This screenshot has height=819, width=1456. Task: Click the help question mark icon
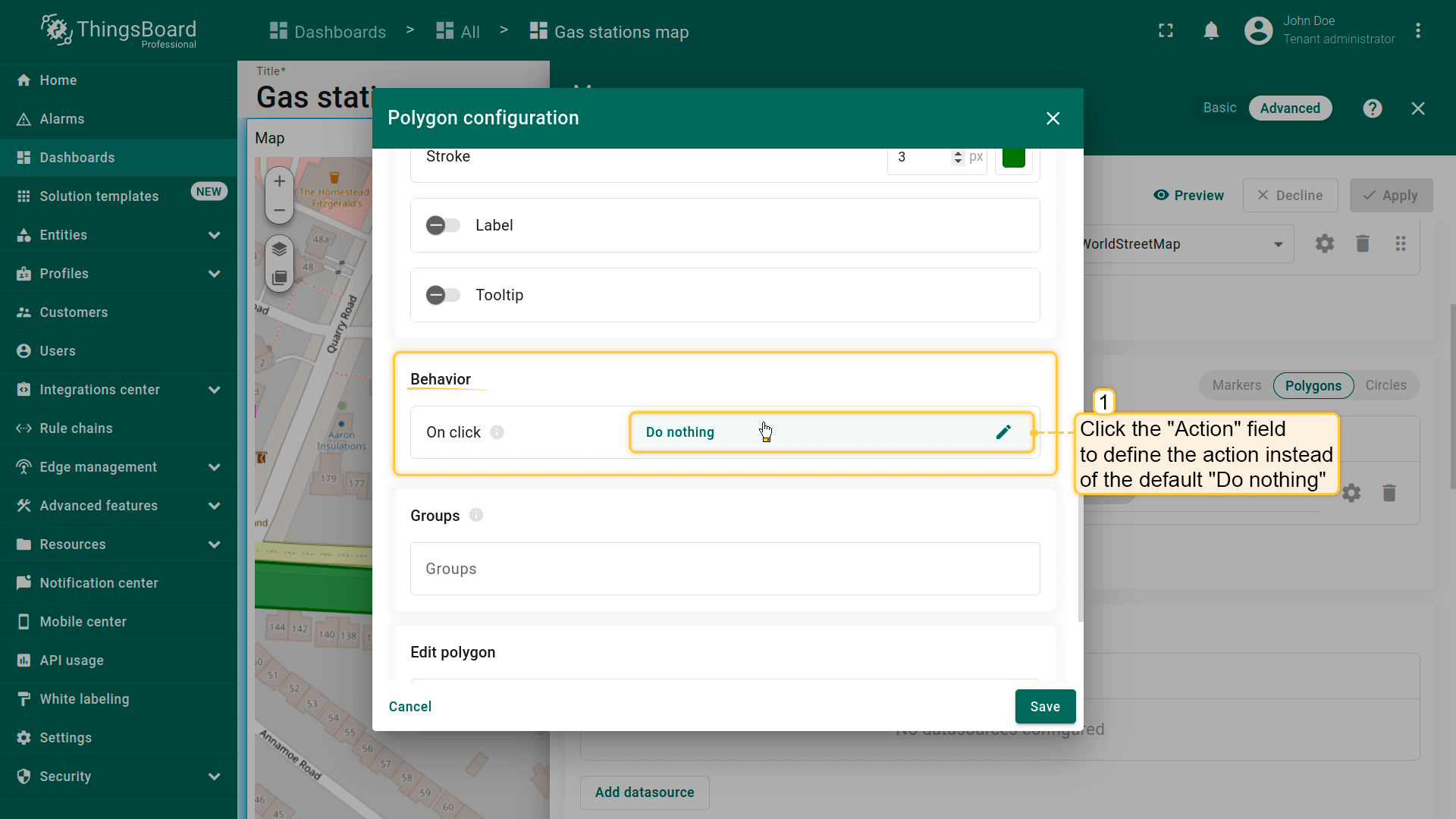click(1372, 108)
